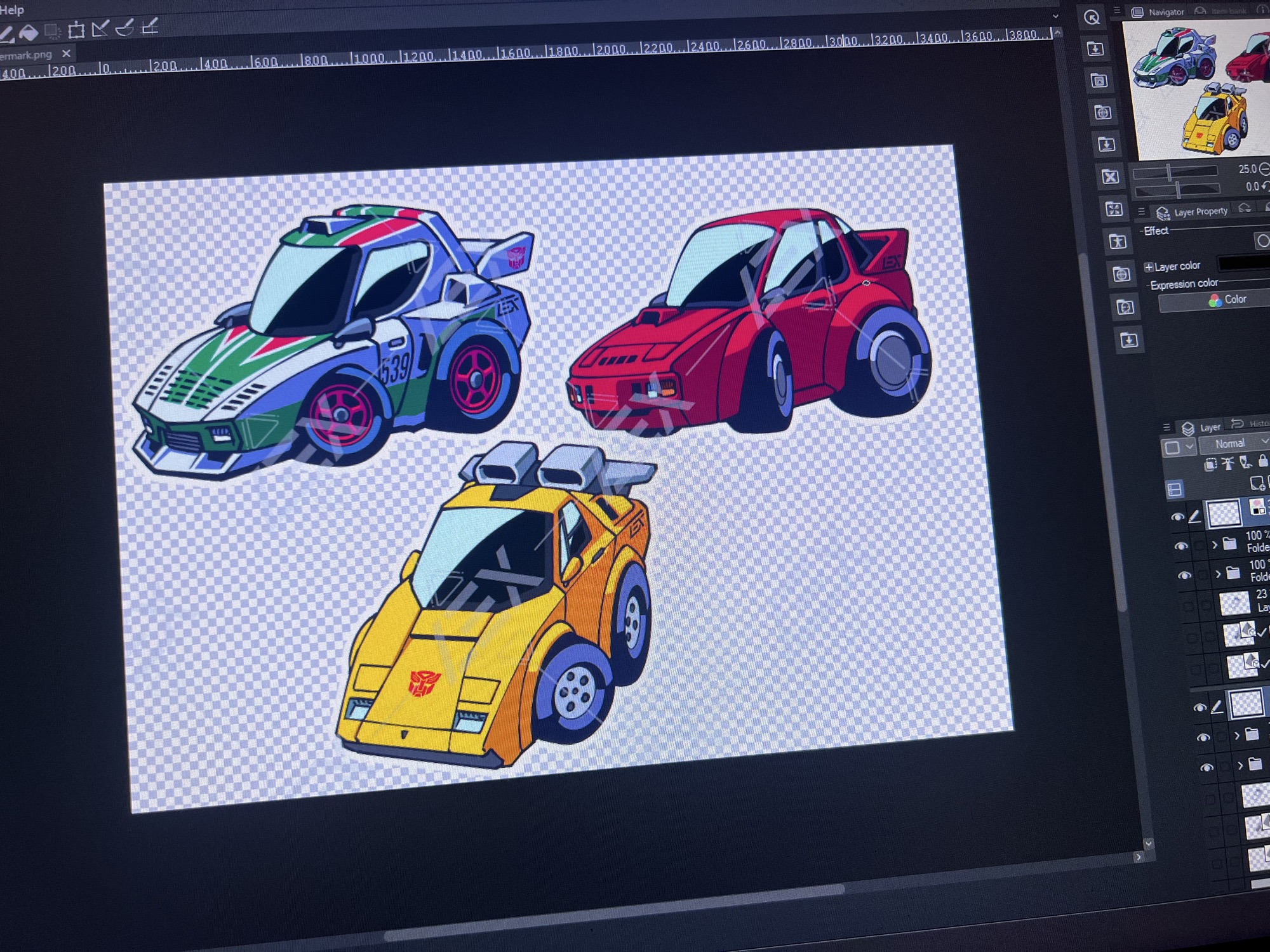Hide the second 100% Folder layer
Image resolution: width=1270 pixels, height=952 pixels.
(1184, 576)
